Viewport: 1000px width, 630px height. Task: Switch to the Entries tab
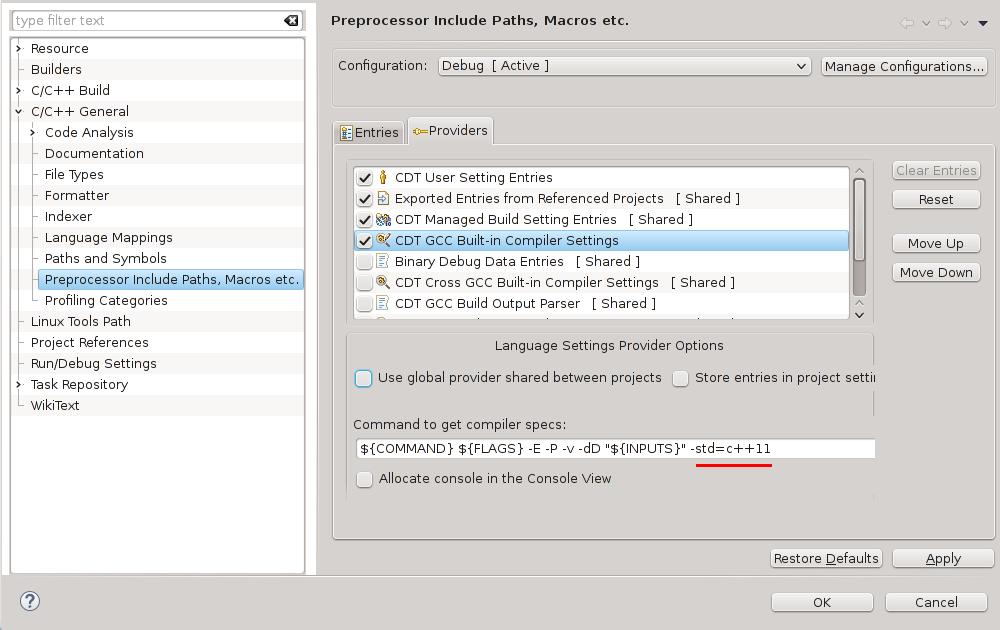[x=369, y=132]
